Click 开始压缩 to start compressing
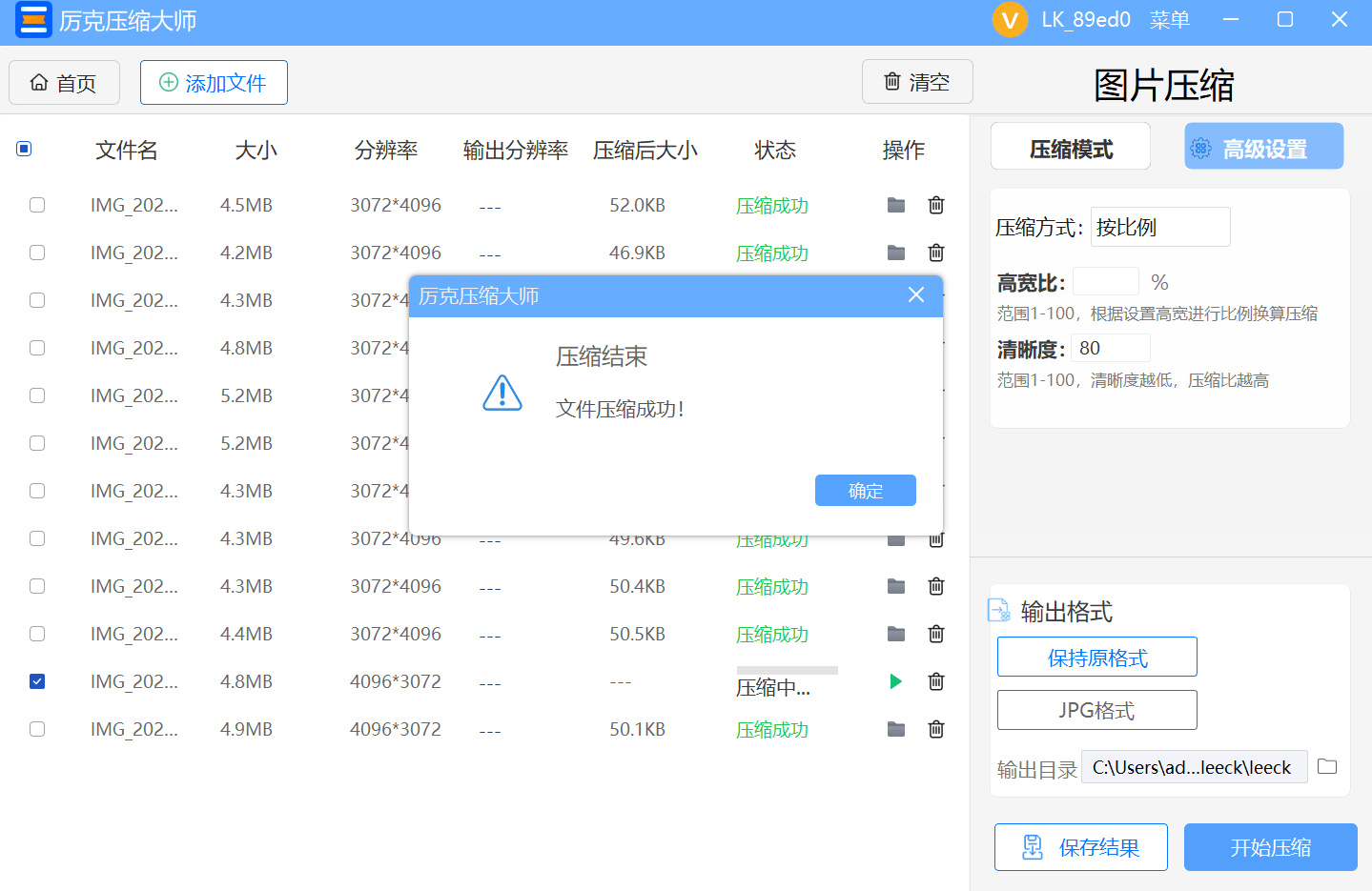Screen dimensions: 1372x891 click(x=1271, y=847)
